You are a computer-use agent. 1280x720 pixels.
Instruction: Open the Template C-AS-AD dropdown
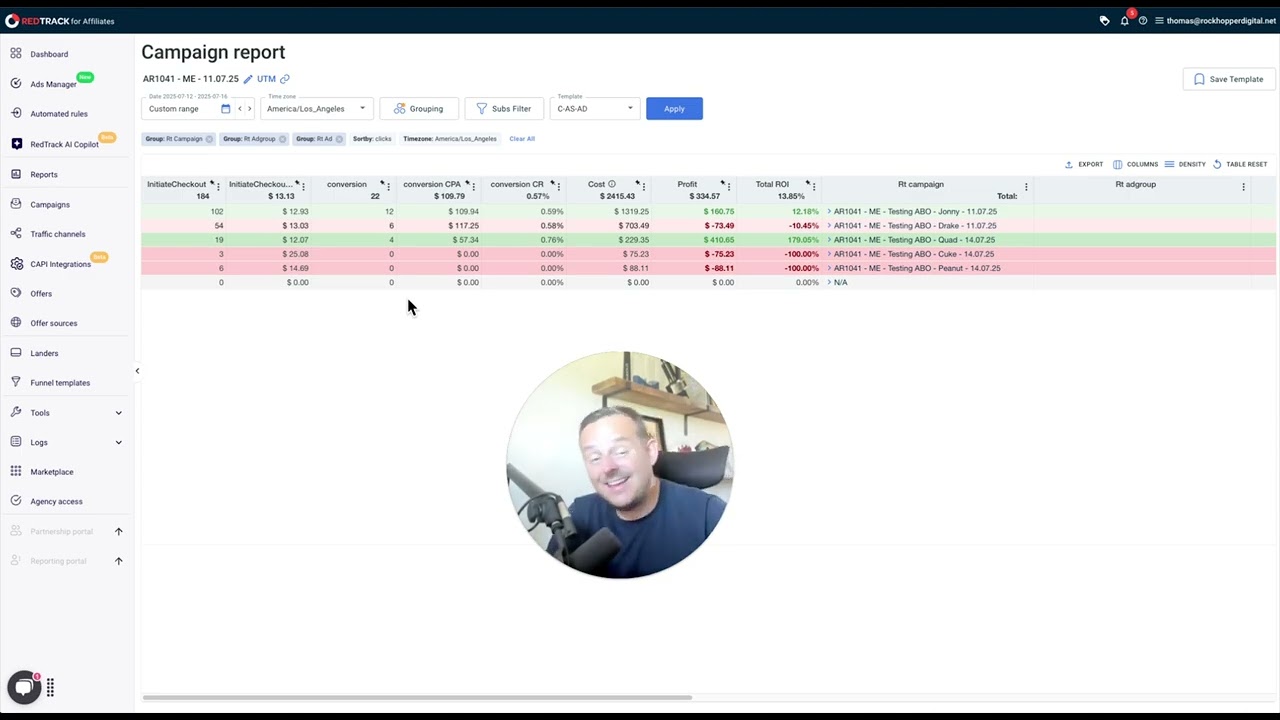pos(595,108)
